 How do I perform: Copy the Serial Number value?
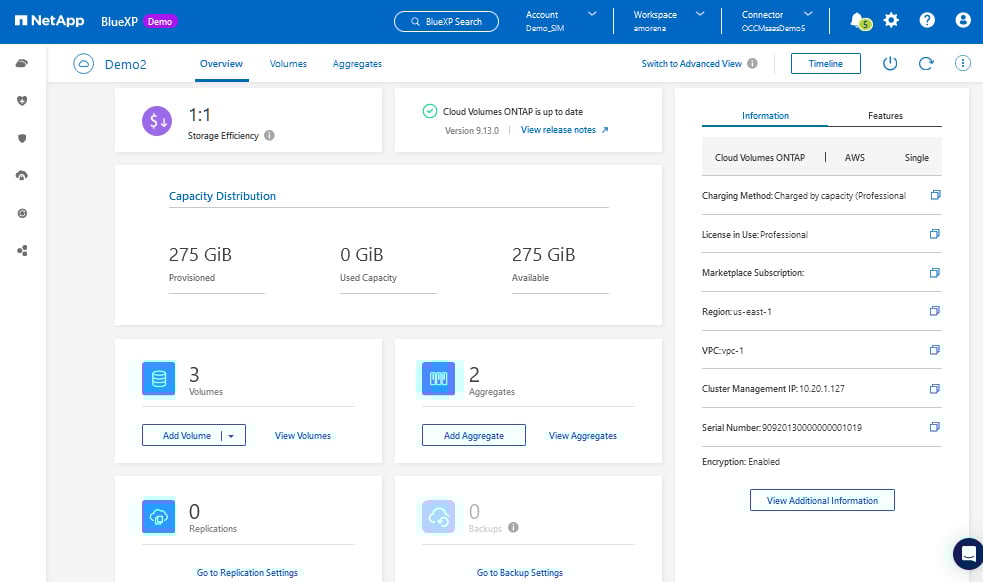[934, 427]
